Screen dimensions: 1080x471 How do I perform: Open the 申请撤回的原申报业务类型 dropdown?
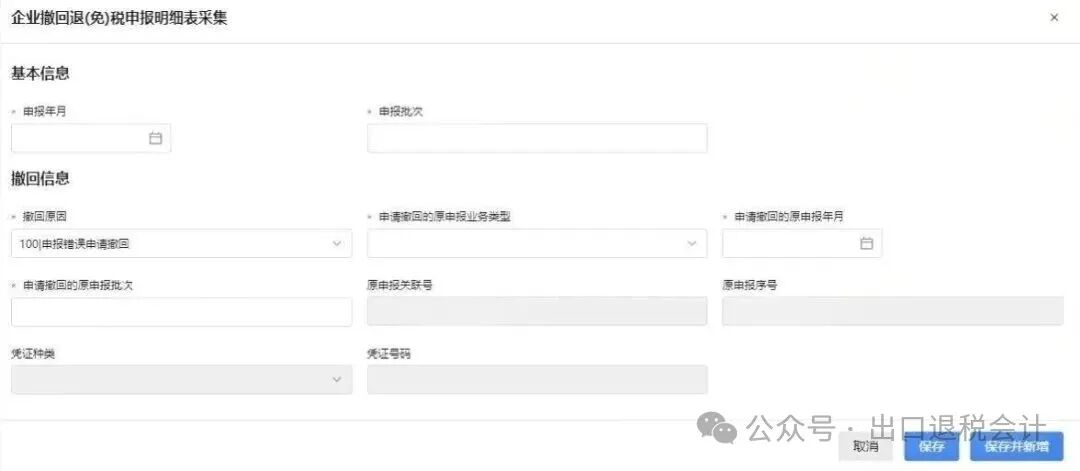tap(691, 243)
